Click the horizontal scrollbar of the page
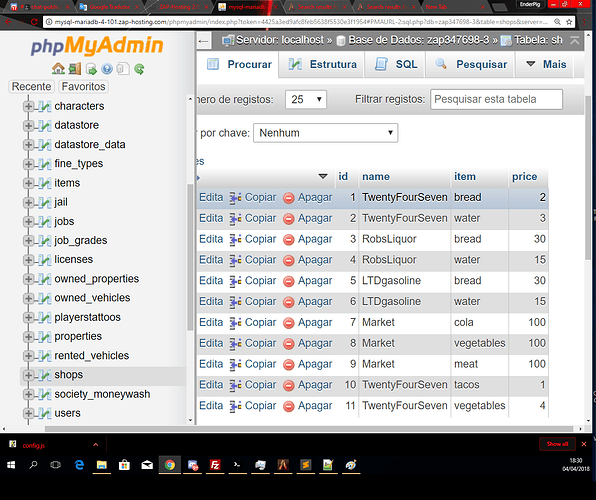Screen dimensions: 596x500 point(308,429)
